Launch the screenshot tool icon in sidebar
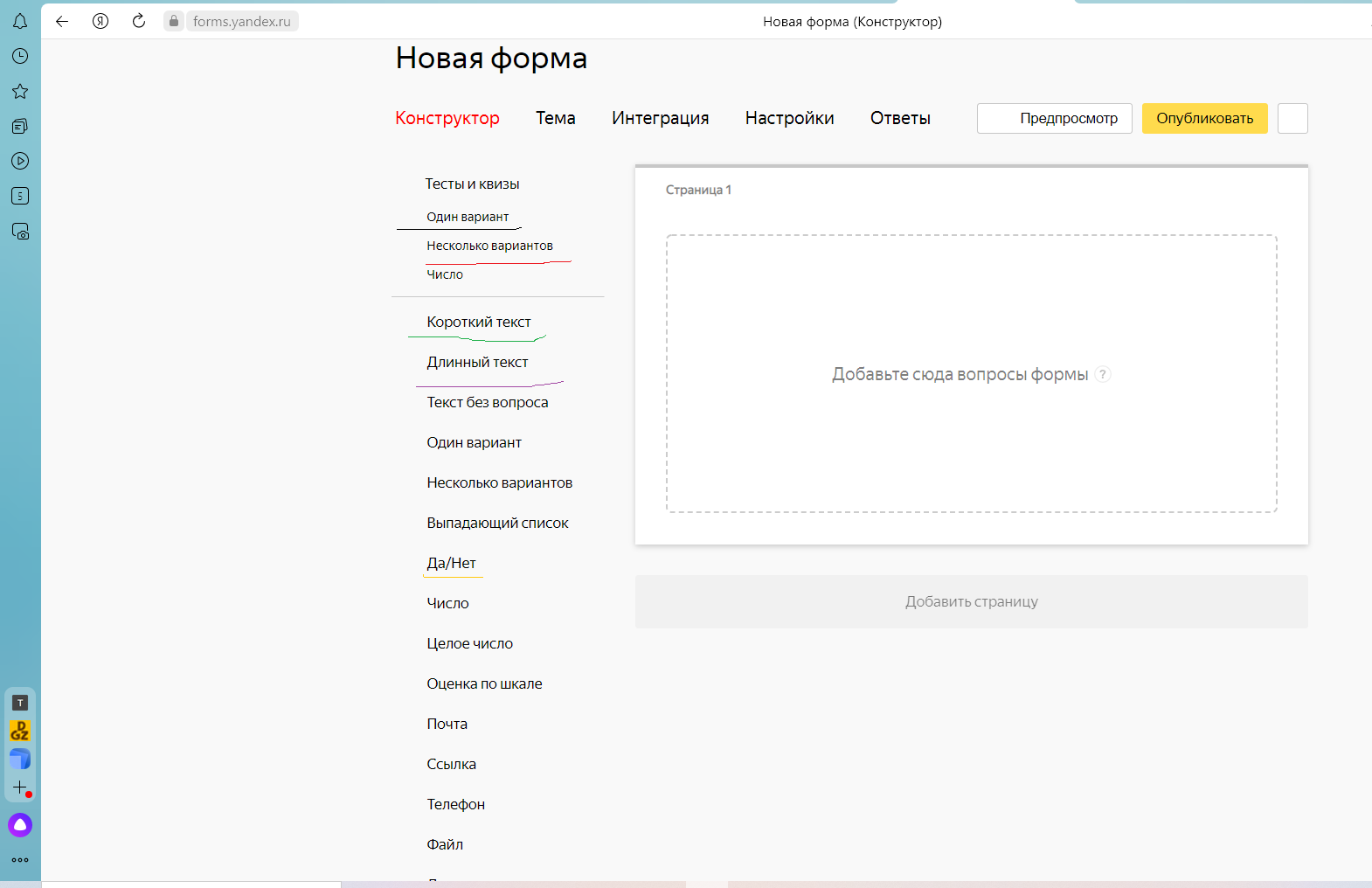Image resolution: width=1372 pixels, height=888 pixels. click(20, 232)
